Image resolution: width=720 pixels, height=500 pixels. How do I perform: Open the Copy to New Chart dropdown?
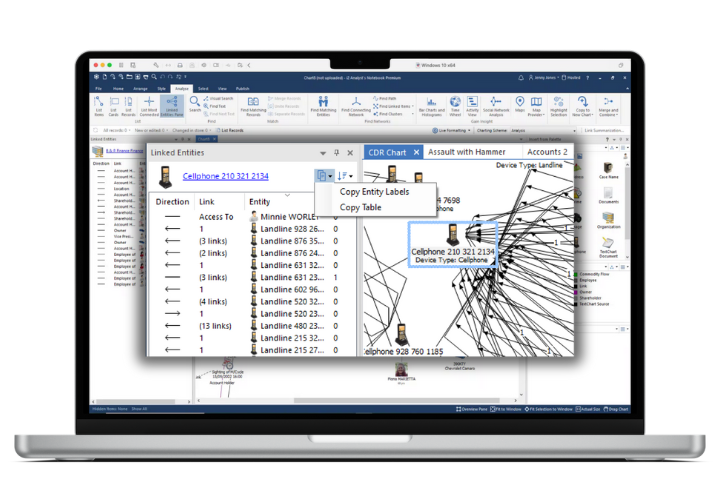(582, 106)
